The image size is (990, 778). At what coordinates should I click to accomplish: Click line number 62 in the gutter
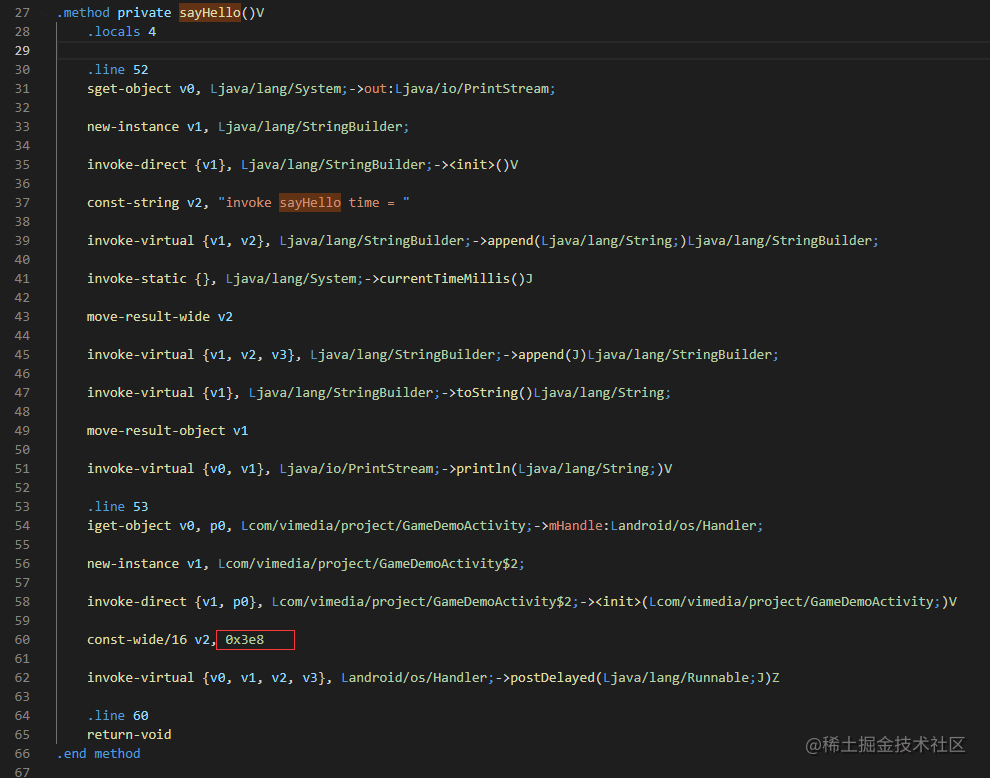click(22, 678)
